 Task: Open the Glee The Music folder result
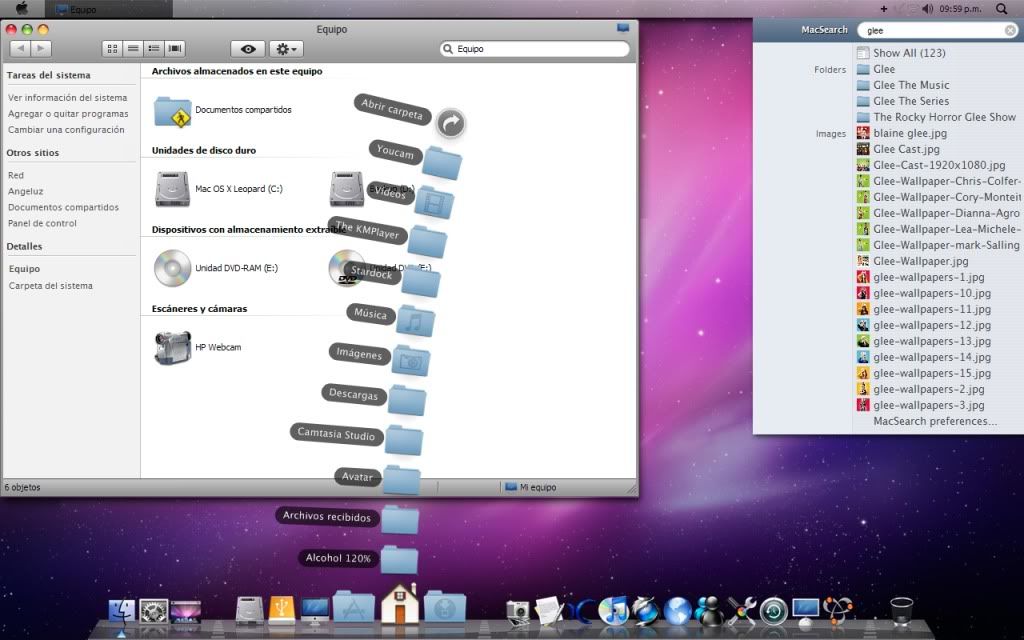click(x=911, y=85)
